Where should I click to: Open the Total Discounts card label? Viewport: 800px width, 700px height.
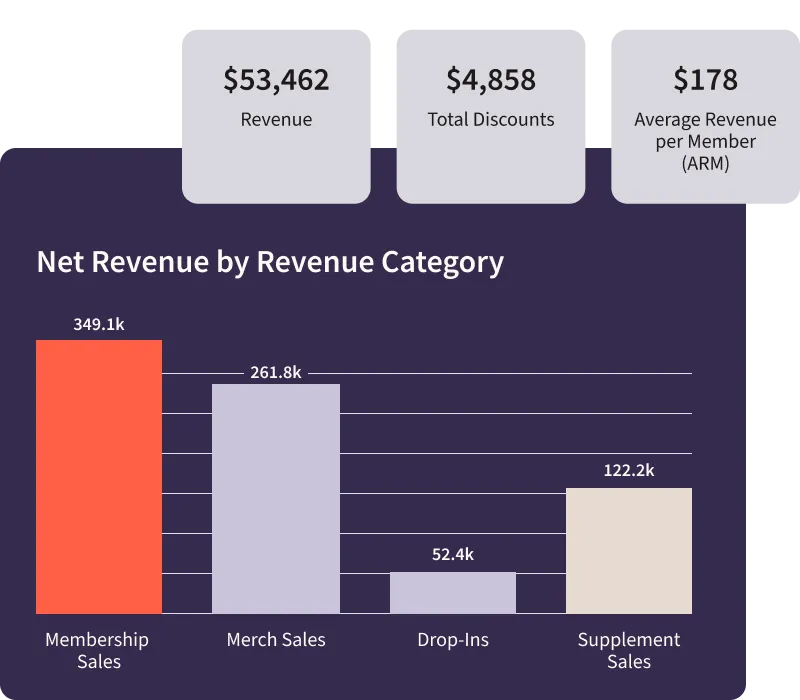(491, 120)
